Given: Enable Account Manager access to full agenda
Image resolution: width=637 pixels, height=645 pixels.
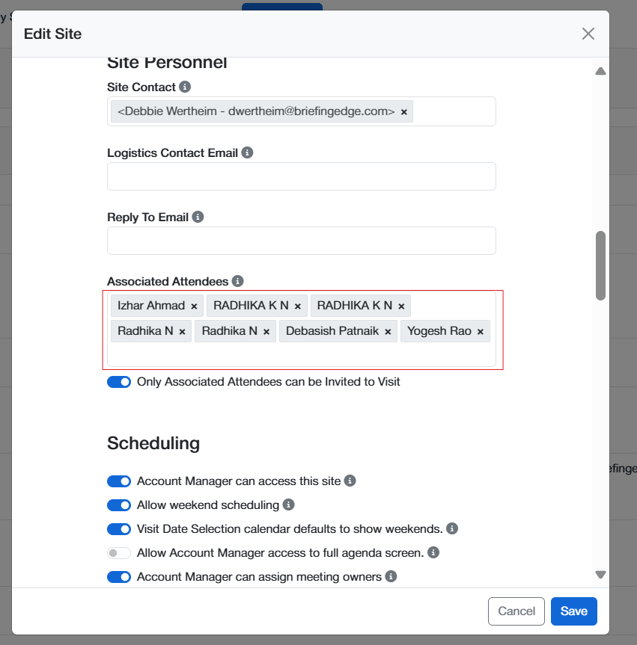Looking at the screenshot, I should pyautogui.click(x=119, y=553).
